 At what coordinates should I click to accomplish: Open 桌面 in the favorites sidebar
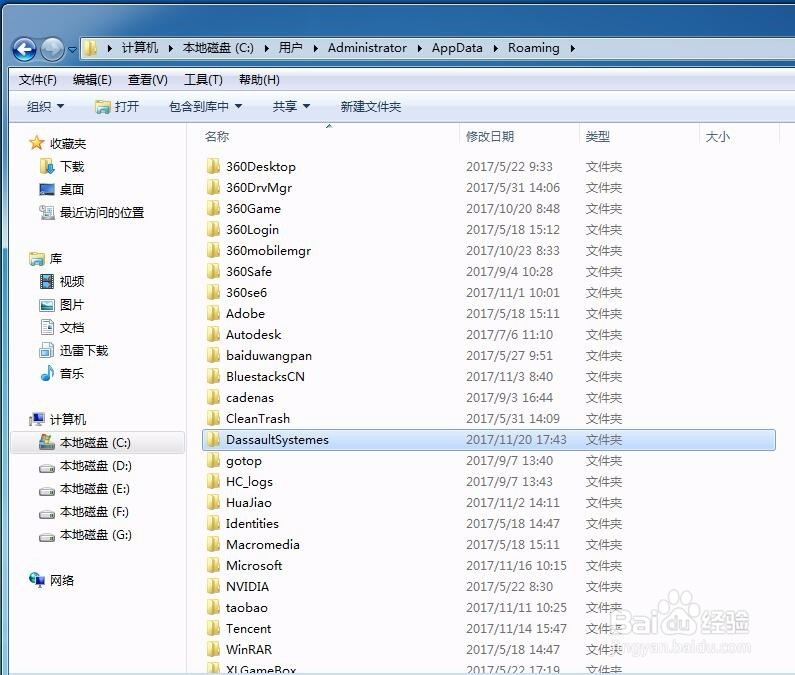(x=61, y=190)
